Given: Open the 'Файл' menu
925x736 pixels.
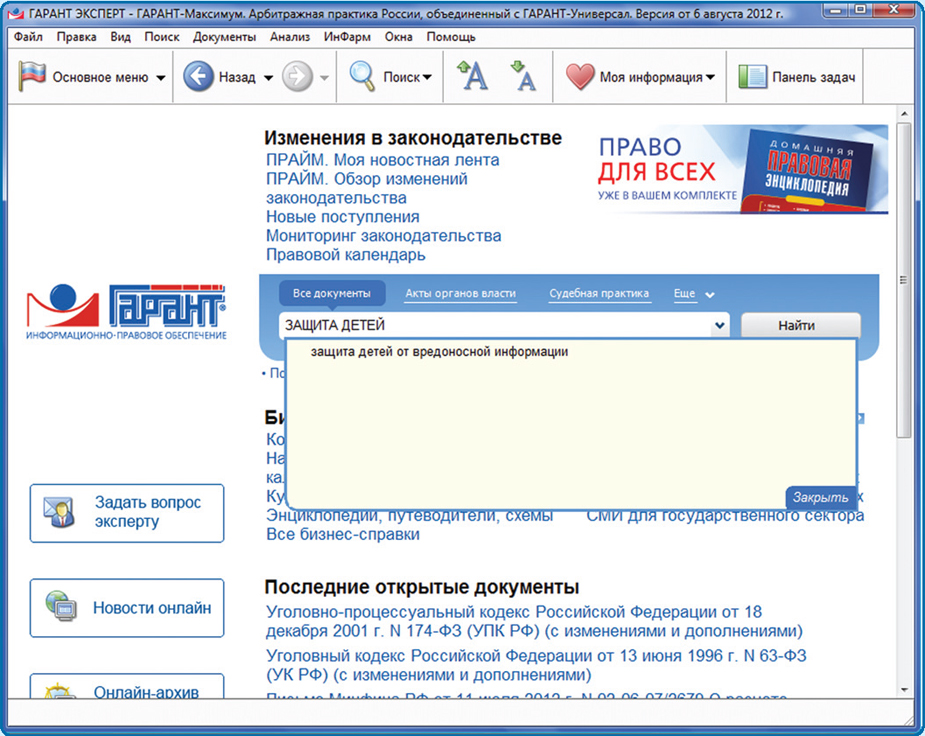Looking at the screenshot, I should [27, 36].
